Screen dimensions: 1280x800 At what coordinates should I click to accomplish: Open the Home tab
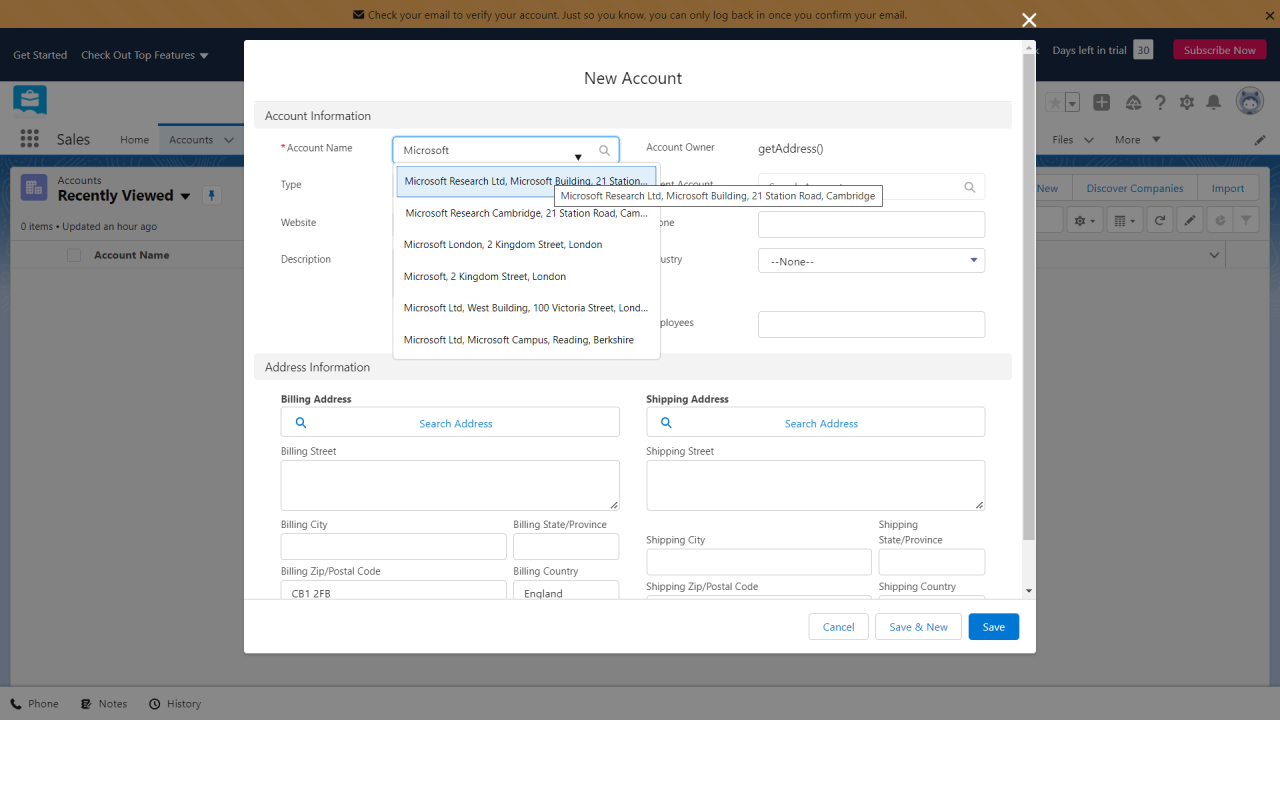pos(134,140)
